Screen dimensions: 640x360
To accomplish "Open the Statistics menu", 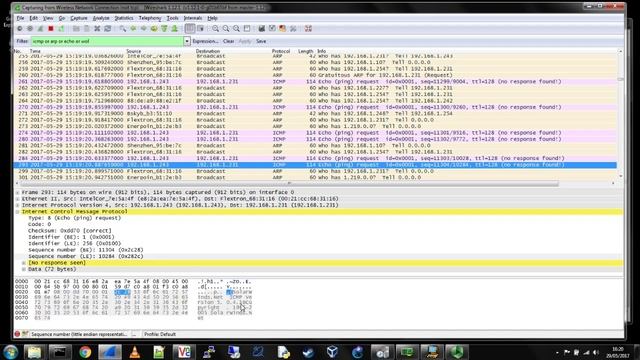I will pos(124,18).
